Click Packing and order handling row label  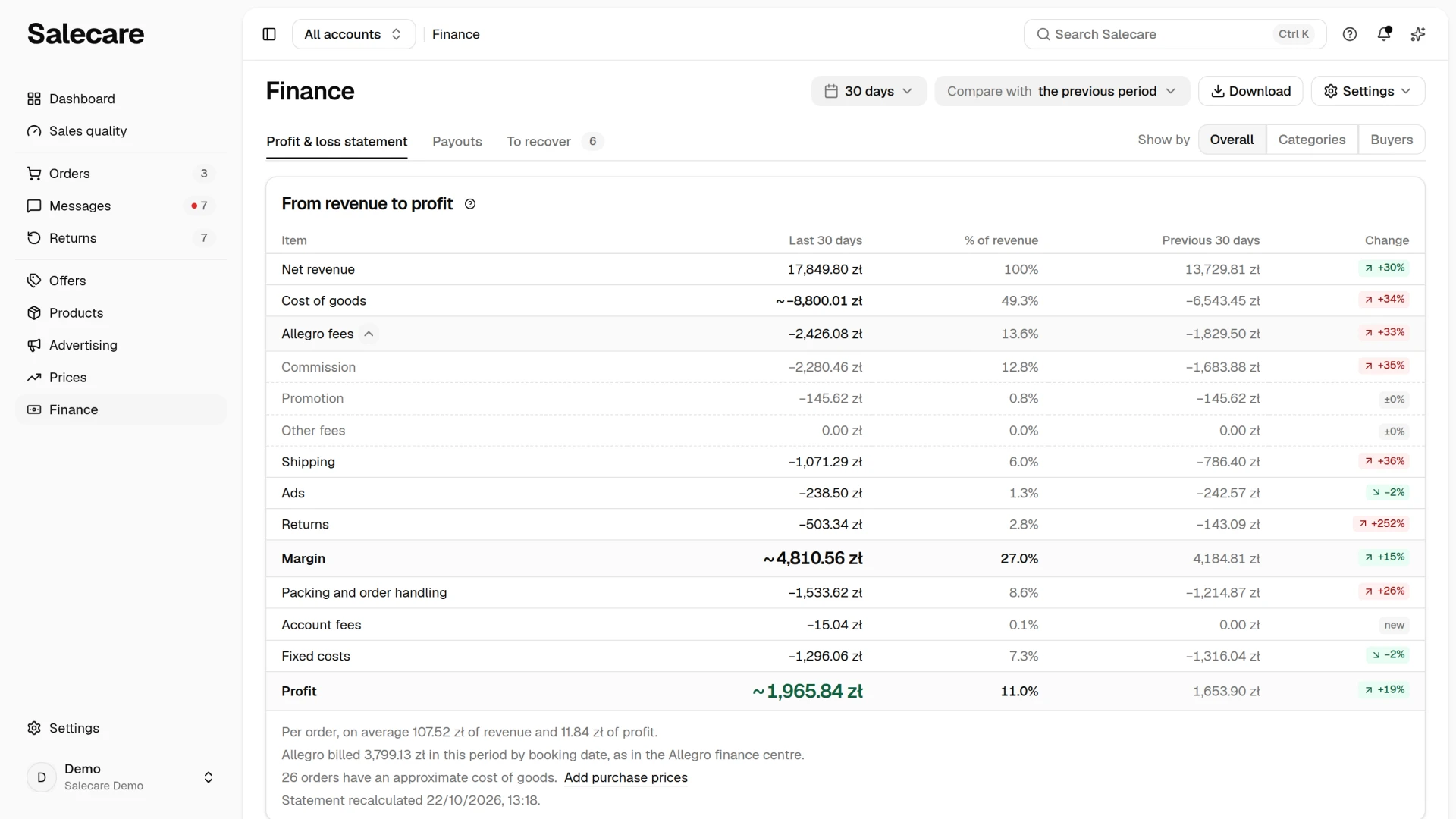pos(364,593)
